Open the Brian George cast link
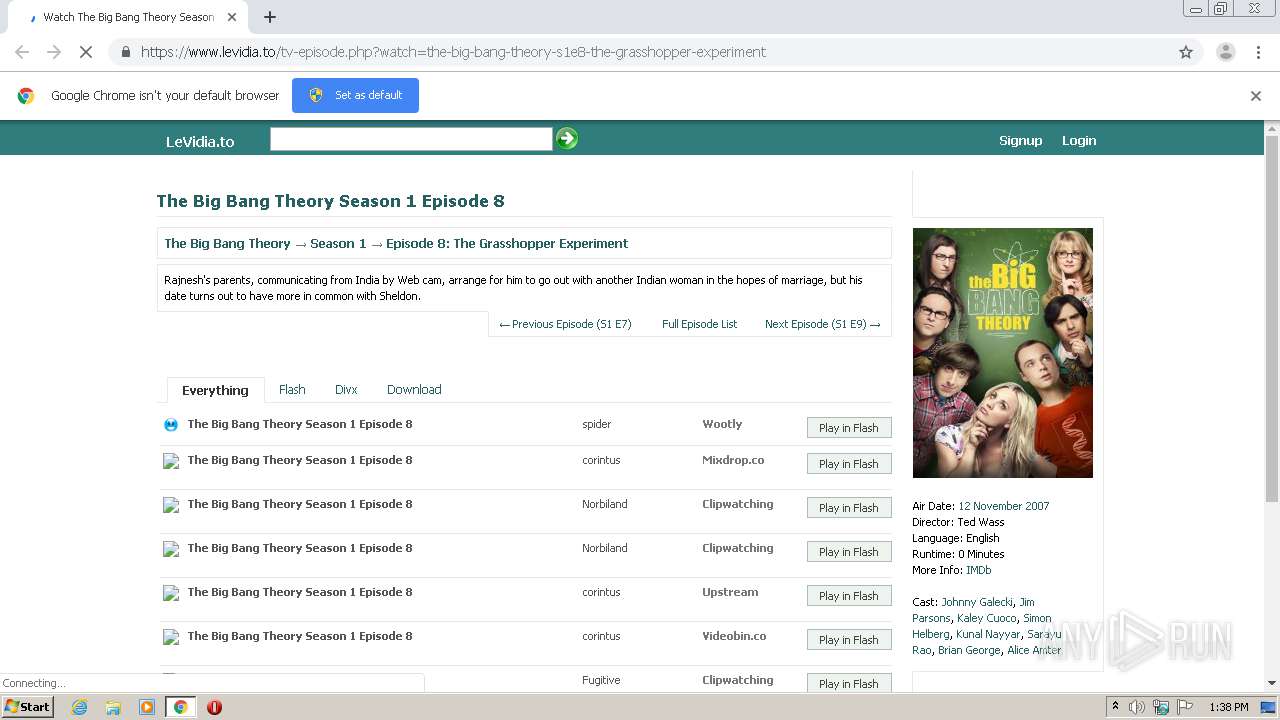The image size is (1280, 720). tap(969, 650)
